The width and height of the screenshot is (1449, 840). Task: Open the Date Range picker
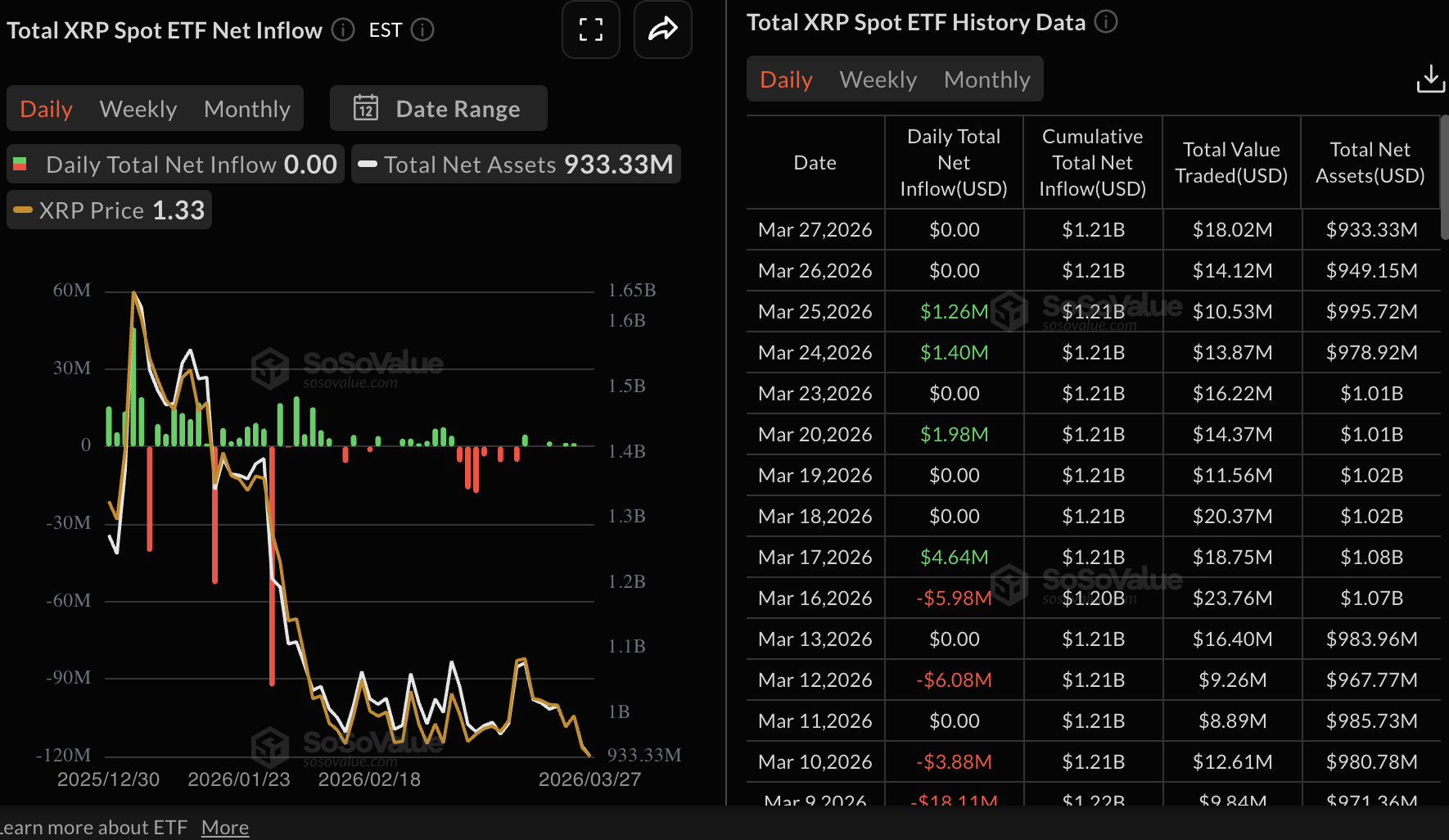439,108
